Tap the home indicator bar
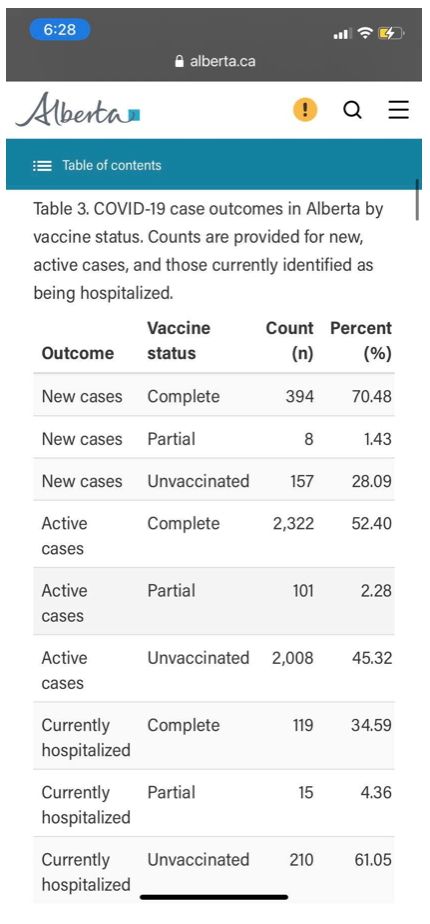The width and height of the screenshot is (430, 924). (x=214, y=897)
